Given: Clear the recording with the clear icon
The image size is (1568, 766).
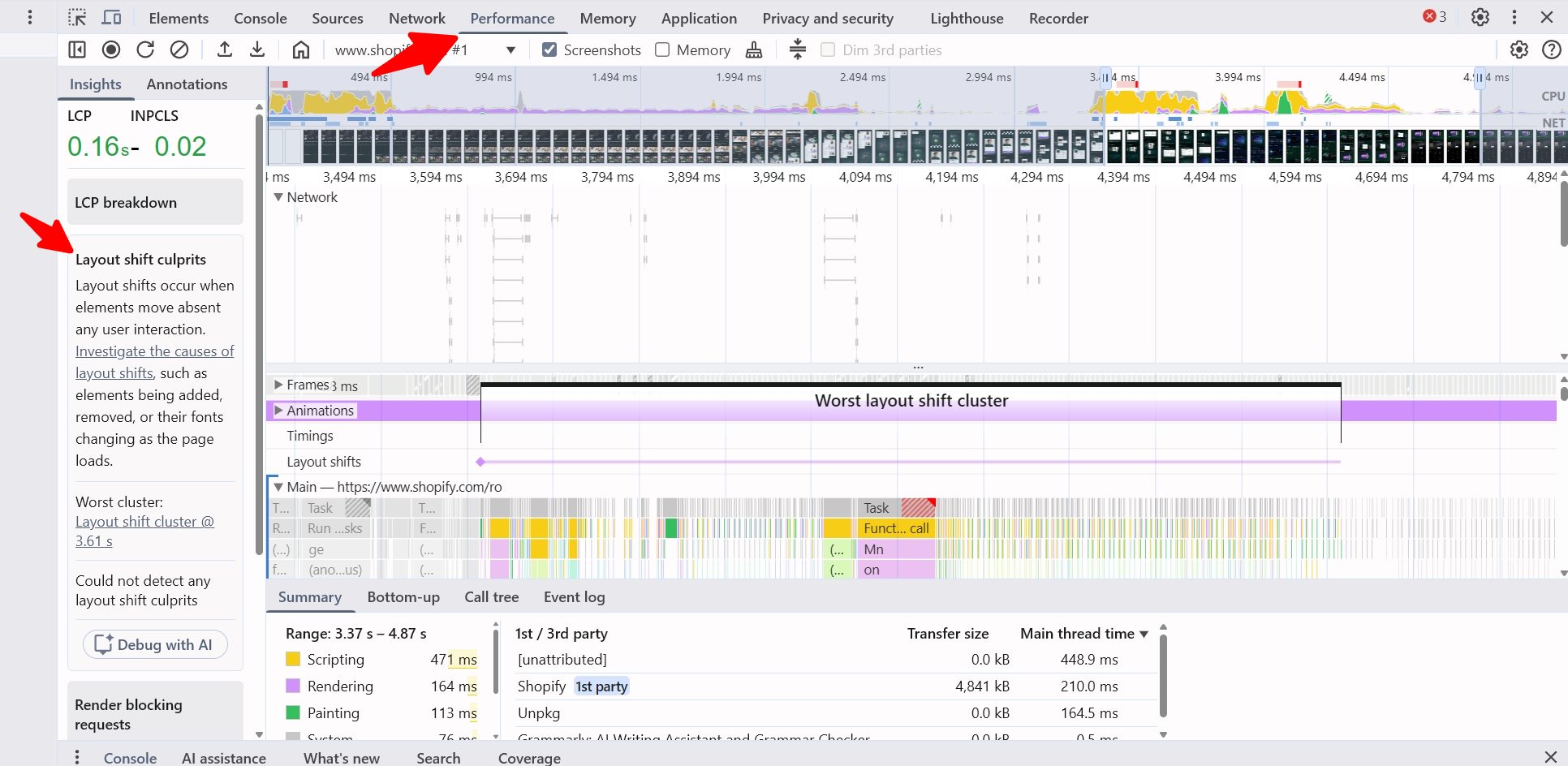Looking at the screenshot, I should pyautogui.click(x=179, y=50).
